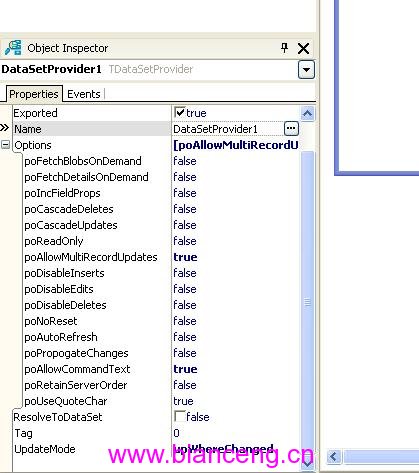Select poCascadeUpdates property

(71, 225)
